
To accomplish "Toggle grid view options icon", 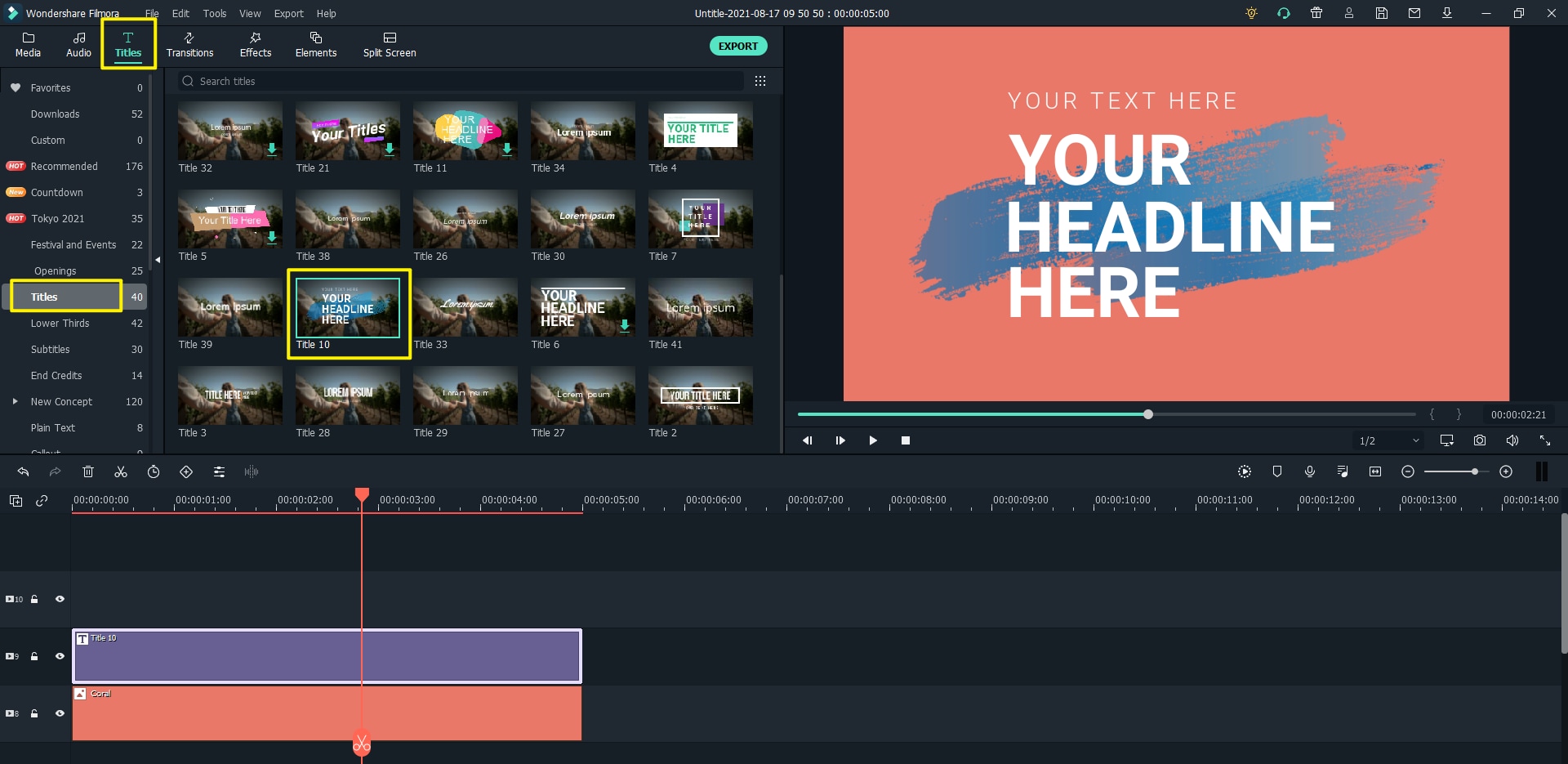I will (760, 81).
